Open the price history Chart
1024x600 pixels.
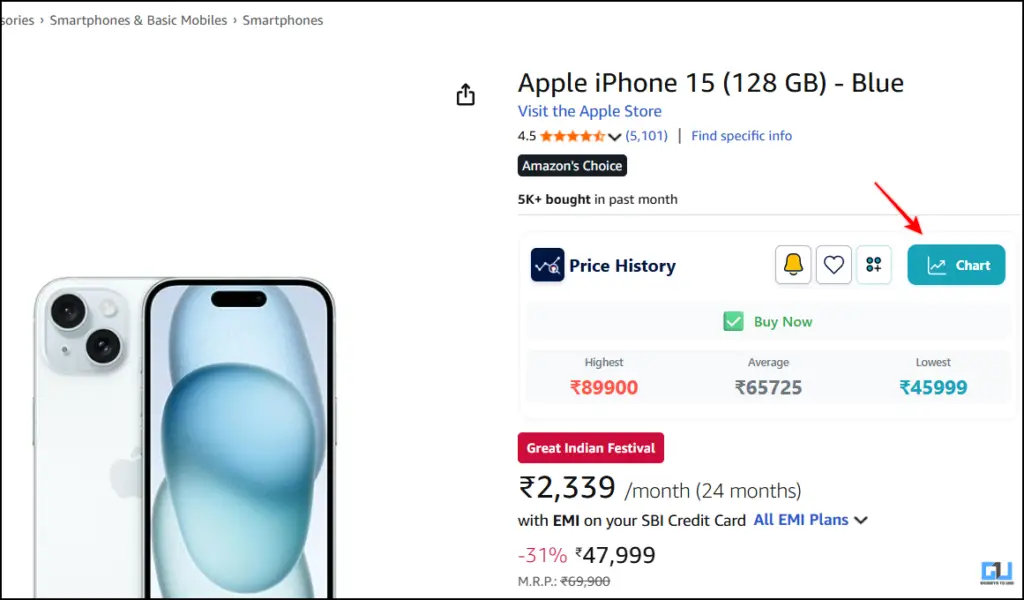956,265
